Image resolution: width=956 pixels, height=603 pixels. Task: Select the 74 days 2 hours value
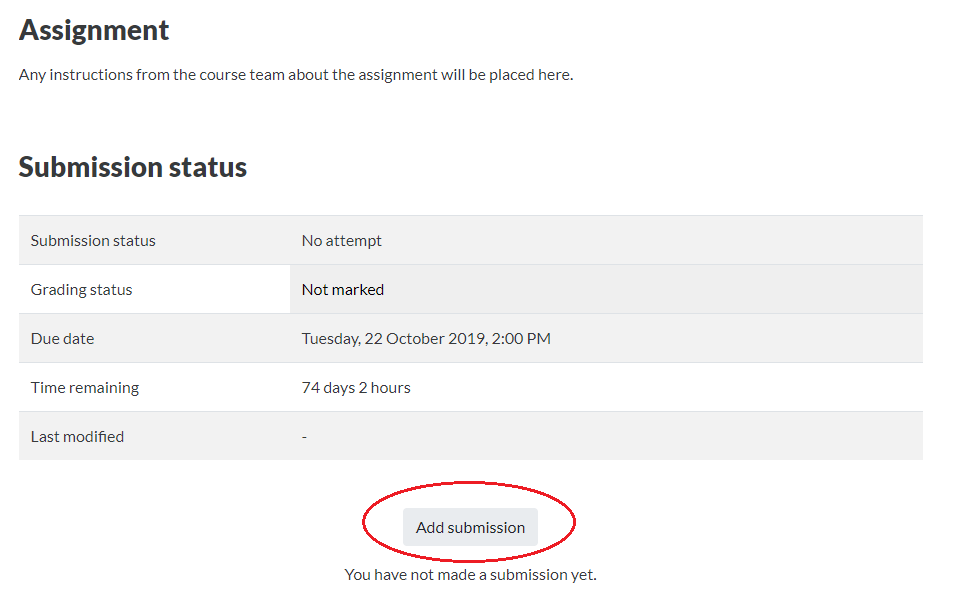point(356,388)
